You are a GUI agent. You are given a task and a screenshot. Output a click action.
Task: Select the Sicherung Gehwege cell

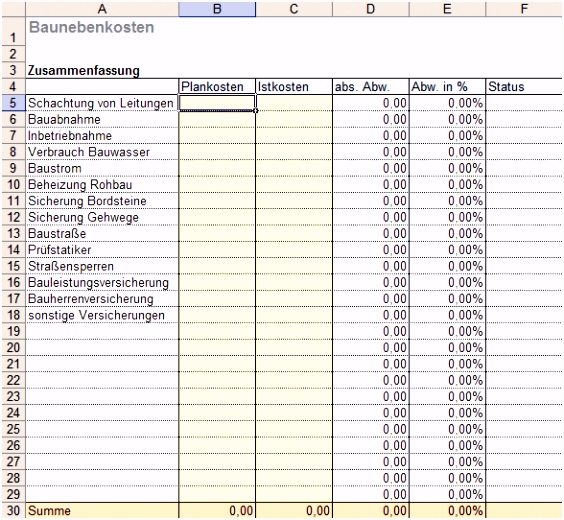coord(102,217)
